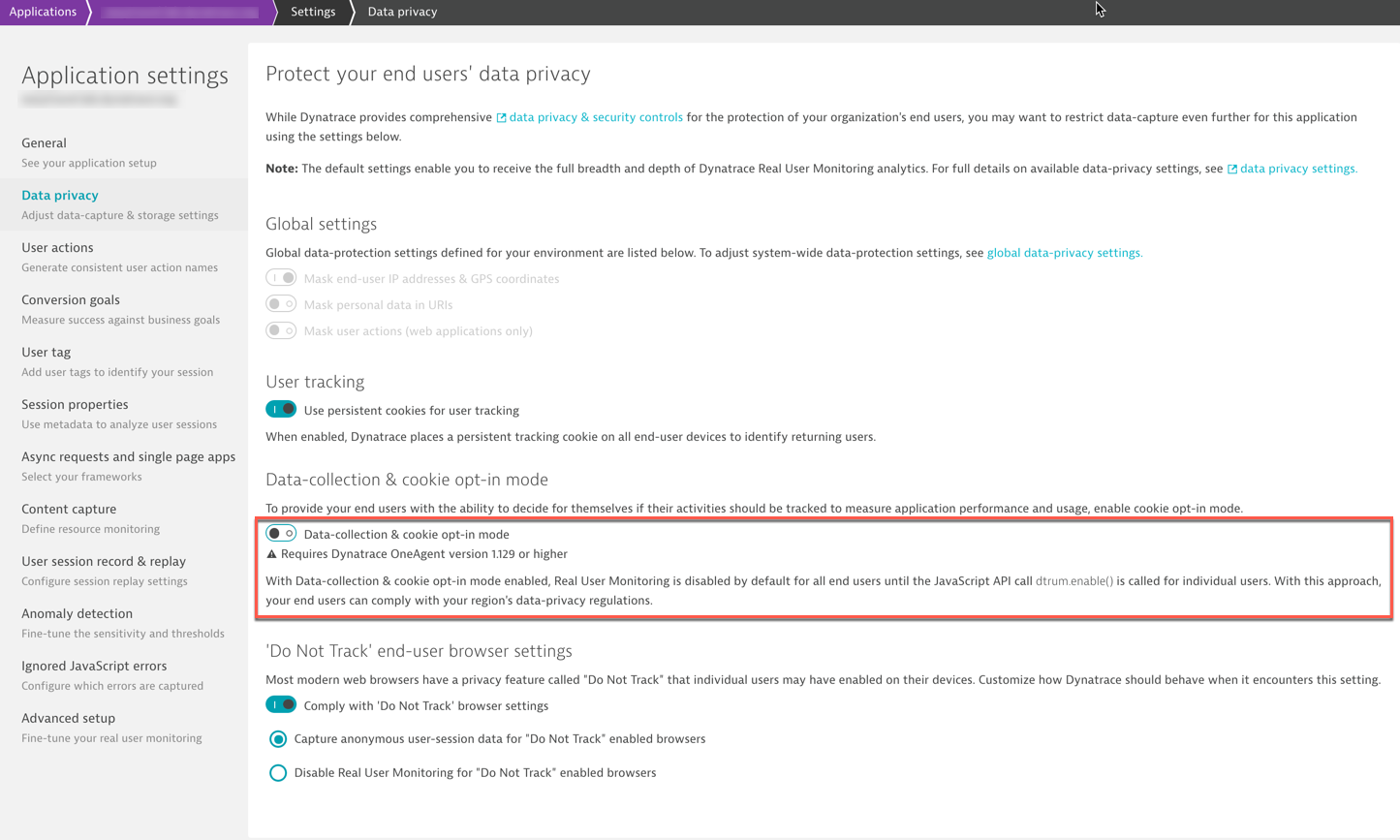Toggle Mask personal data in URIs
1400x840 pixels.
tap(281, 304)
